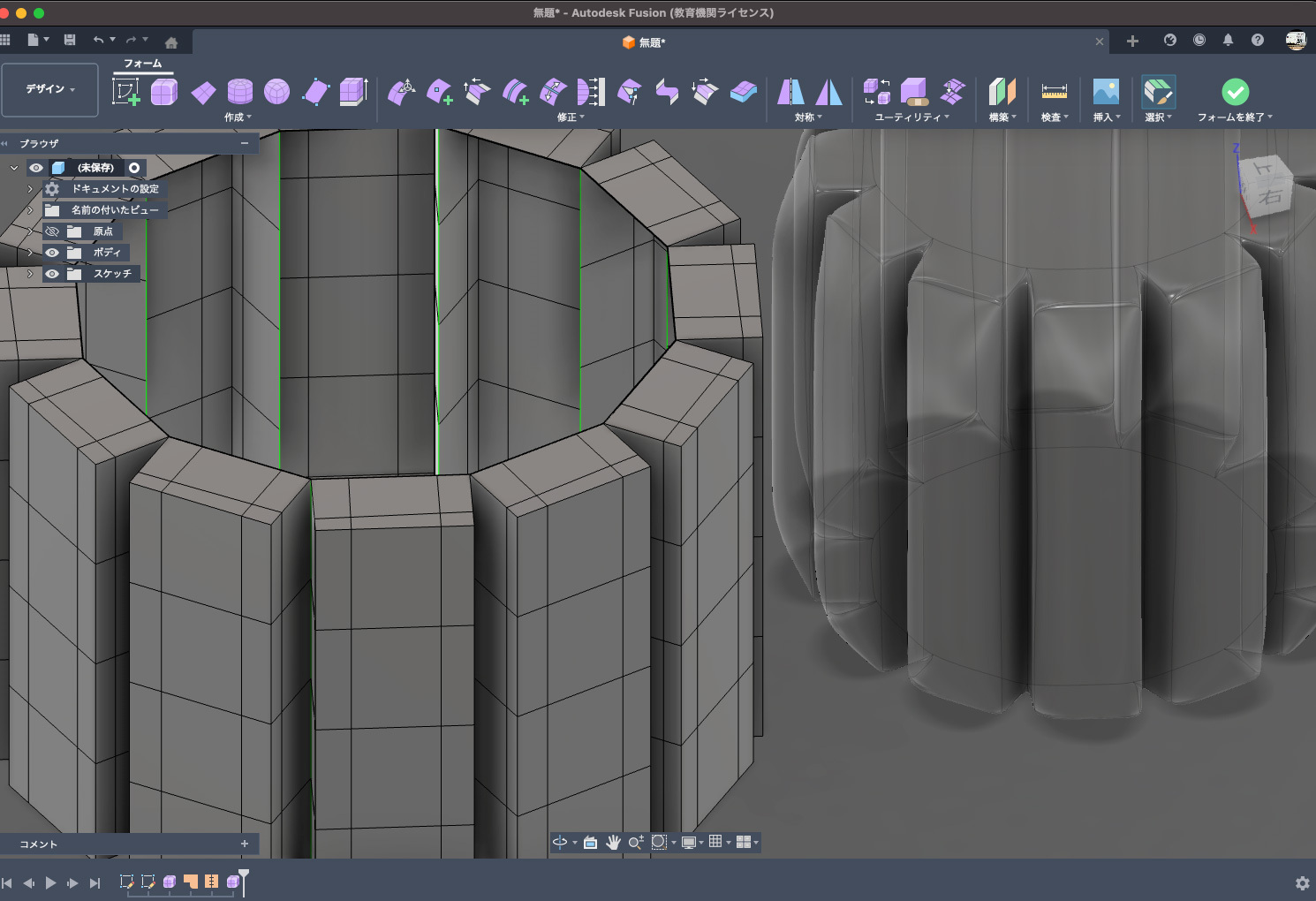1316x901 pixels.
Task: Toggle visibility of スケッチ folder
Action: (x=52, y=274)
